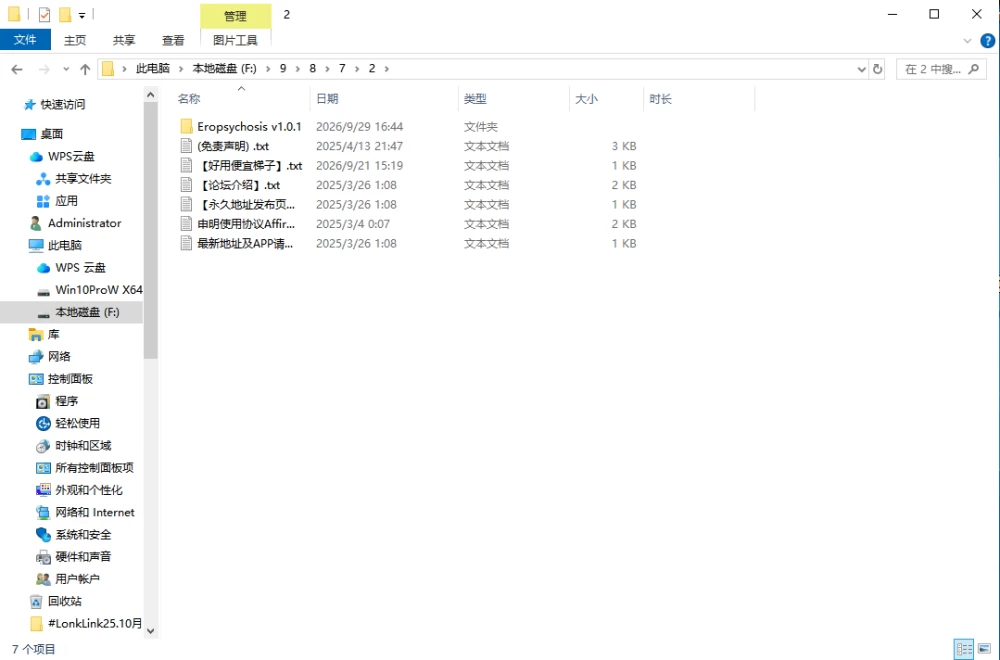This screenshot has height=660, width=1000.
Task: Open the customize quick access toolbar dropdown
Action: coord(82,15)
